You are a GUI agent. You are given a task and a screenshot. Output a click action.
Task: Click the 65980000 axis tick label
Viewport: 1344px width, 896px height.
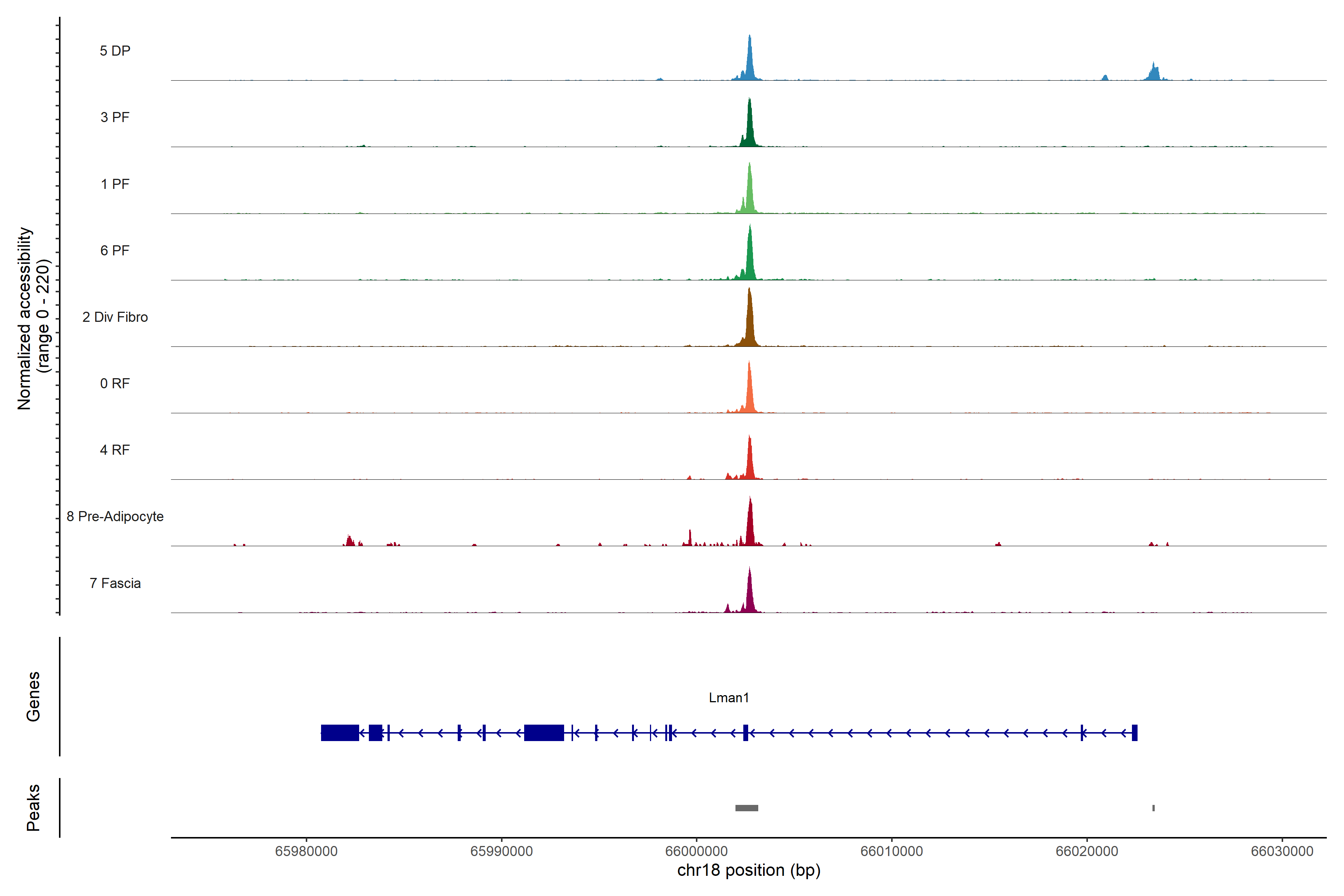tap(306, 851)
